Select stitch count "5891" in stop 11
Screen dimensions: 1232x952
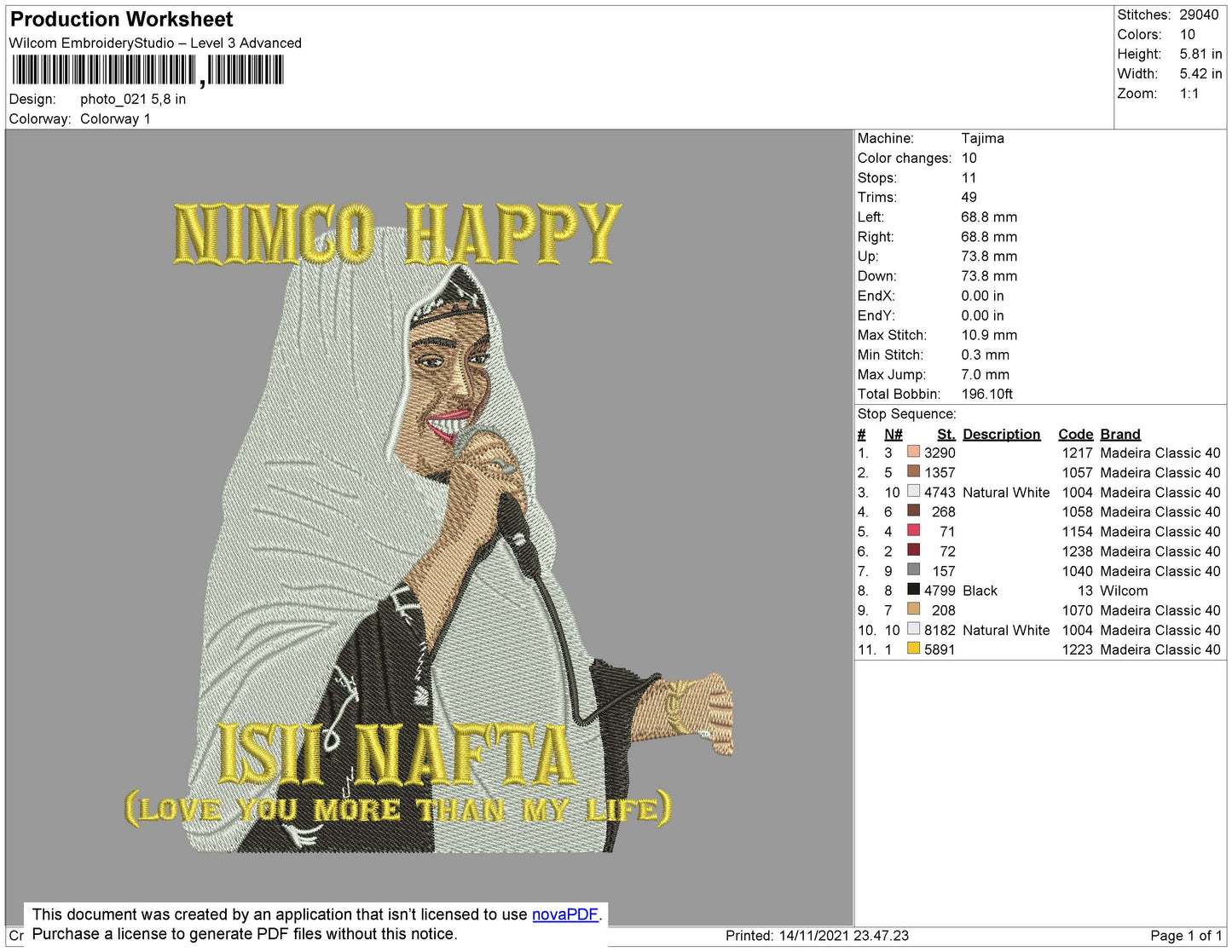coord(940,649)
